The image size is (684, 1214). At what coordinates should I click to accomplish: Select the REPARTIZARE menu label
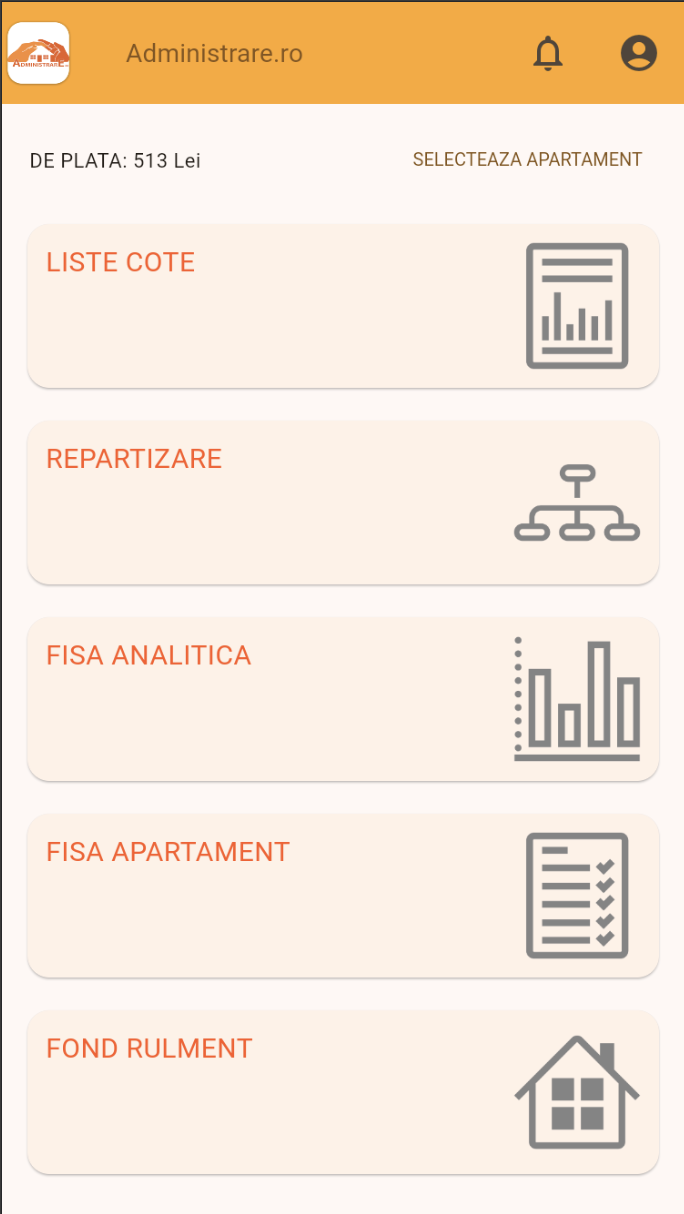tap(134, 459)
